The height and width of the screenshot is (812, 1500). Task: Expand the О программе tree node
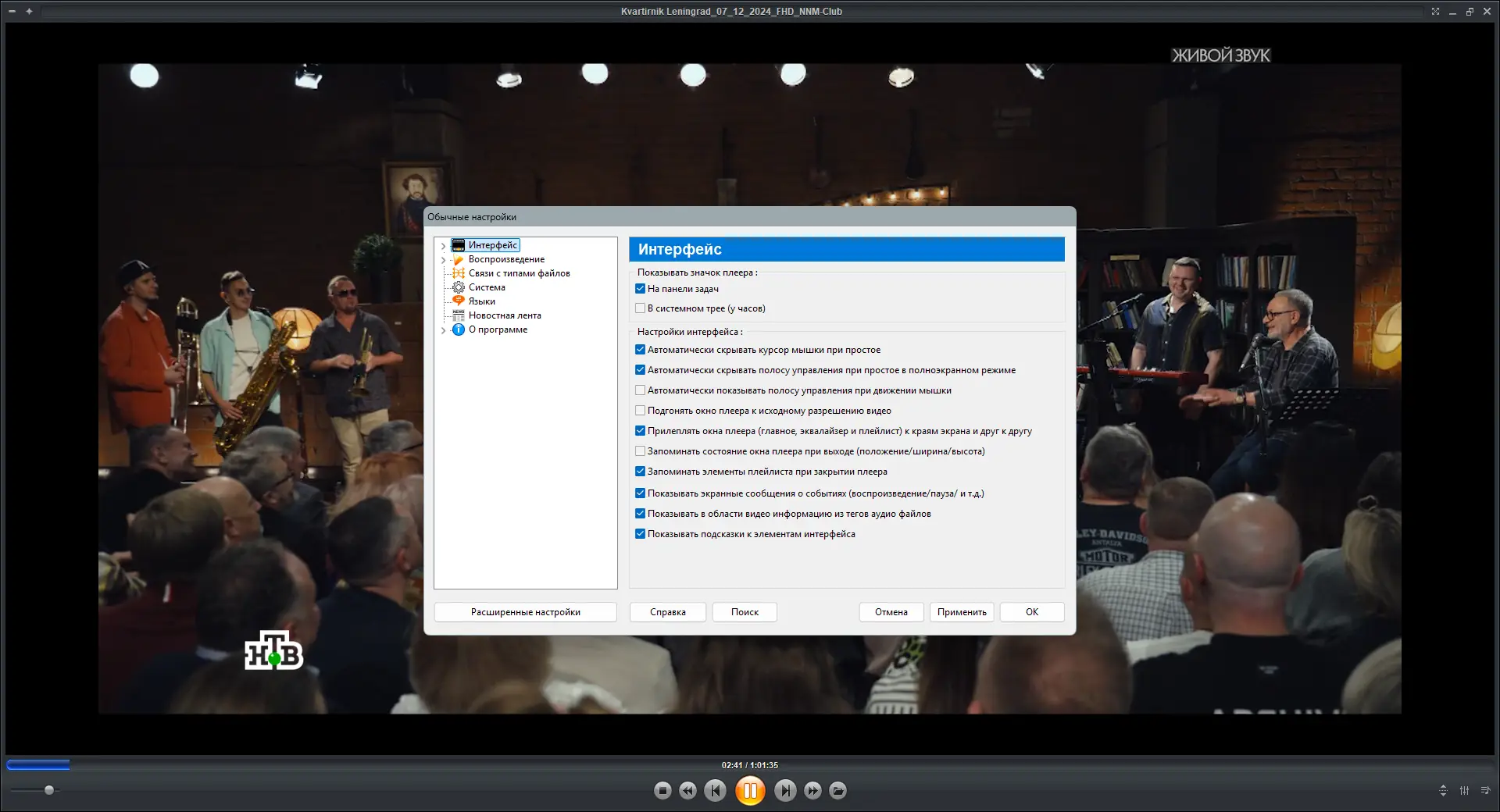444,329
